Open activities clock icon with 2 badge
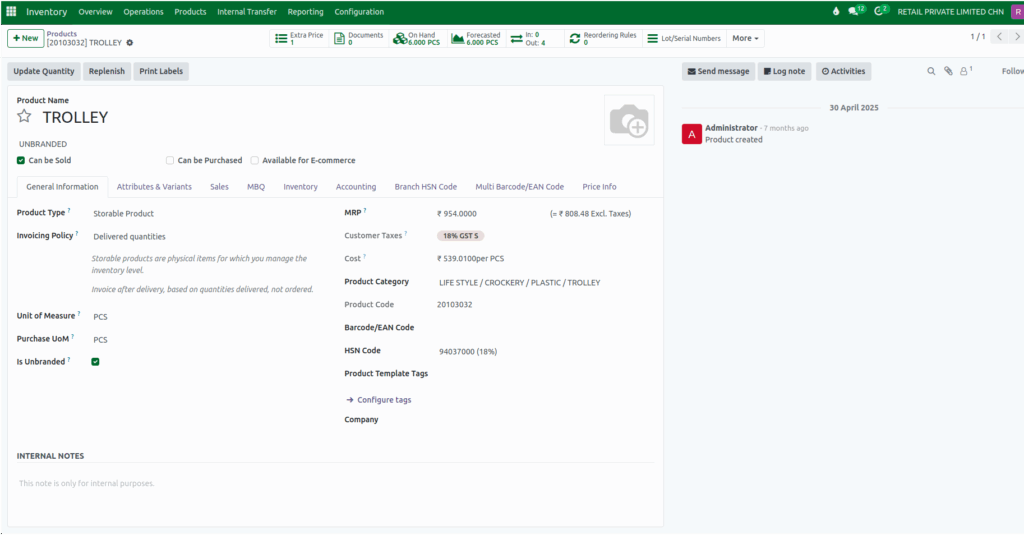This screenshot has width=1024, height=535. [881, 10]
